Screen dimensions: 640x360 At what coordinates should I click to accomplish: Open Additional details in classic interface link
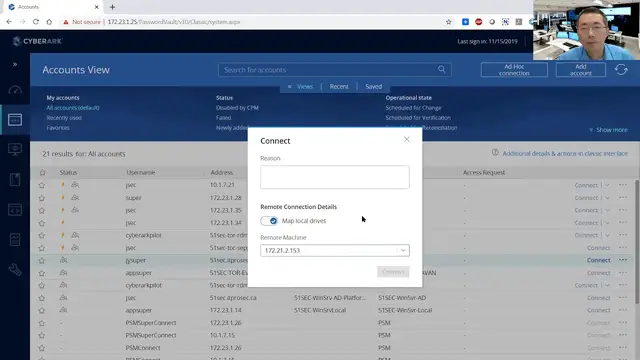point(565,153)
